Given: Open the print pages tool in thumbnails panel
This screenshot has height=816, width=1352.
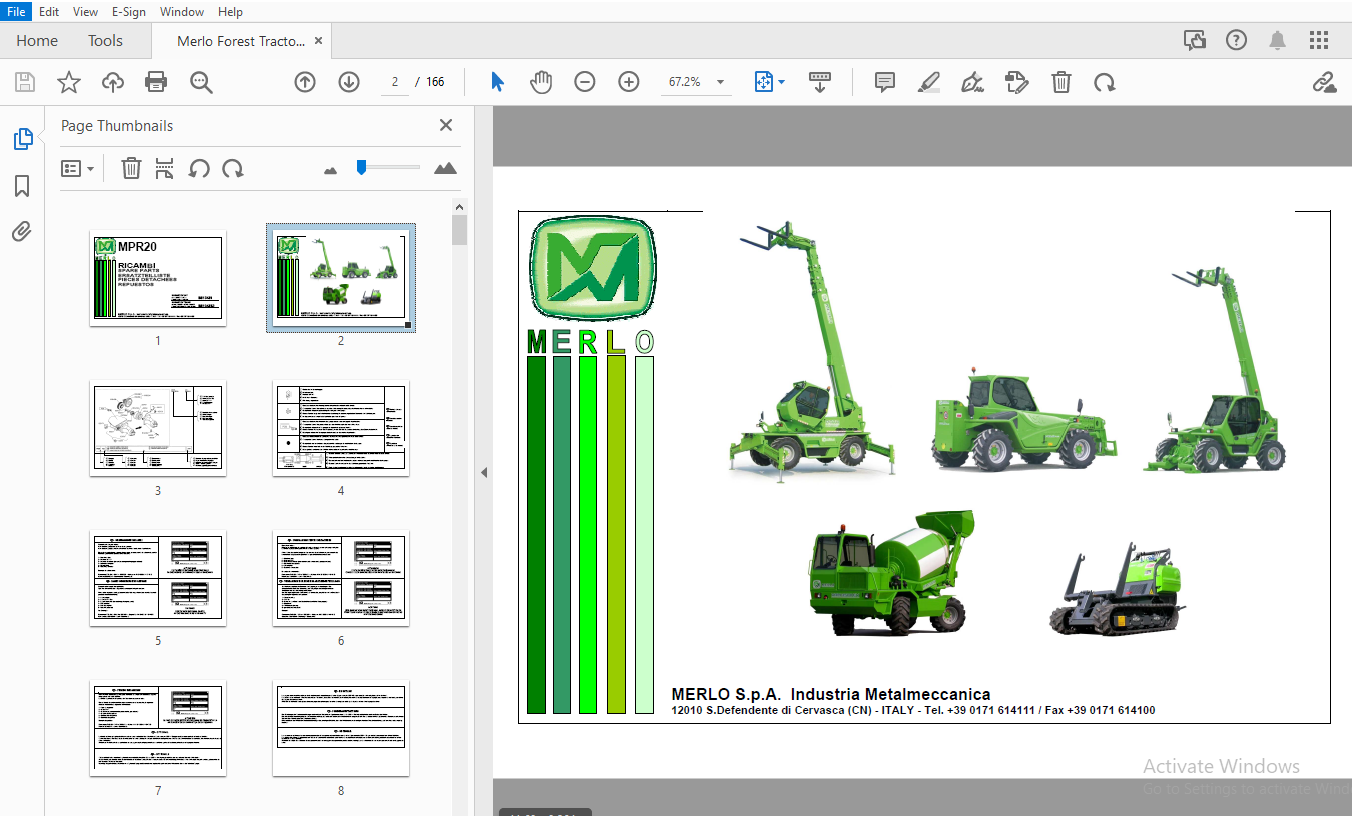Looking at the screenshot, I should pyautogui.click(x=165, y=169).
